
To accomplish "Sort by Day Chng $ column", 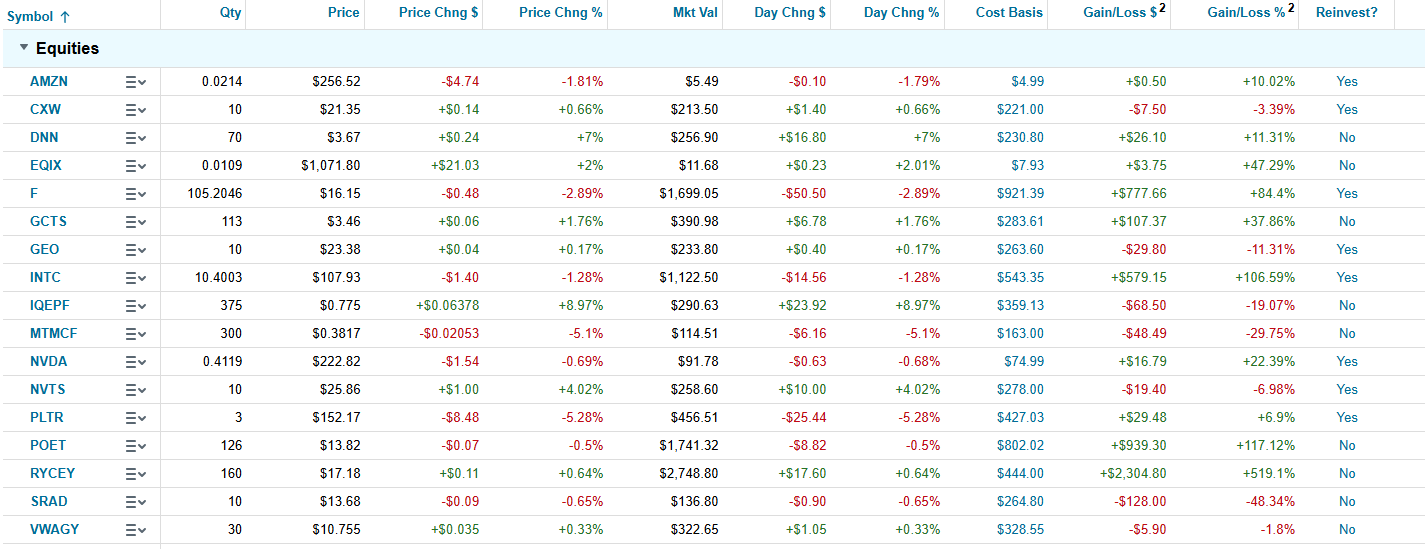I will coord(788,13).
